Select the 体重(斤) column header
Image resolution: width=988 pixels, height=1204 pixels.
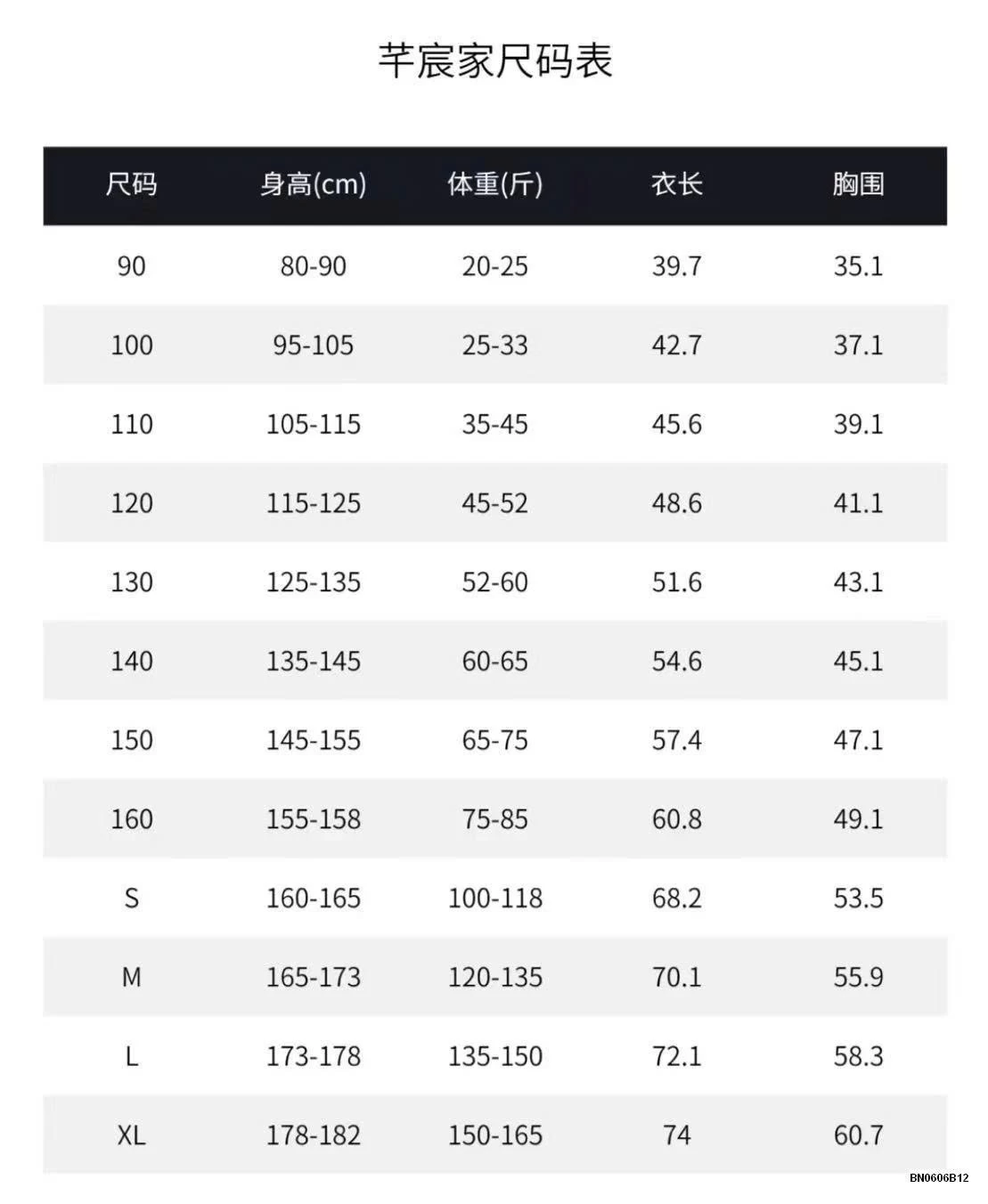(x=494, y=184)
